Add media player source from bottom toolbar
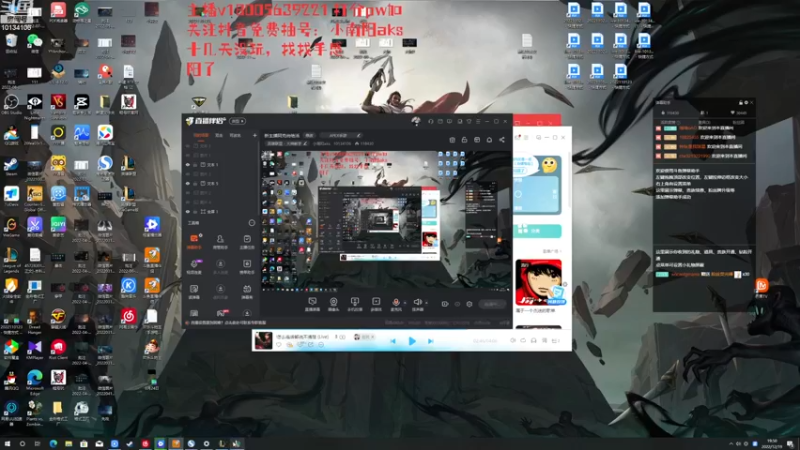The width and height of the screenshot is (800, 450). pyautogui.click(x=376, y=304)
